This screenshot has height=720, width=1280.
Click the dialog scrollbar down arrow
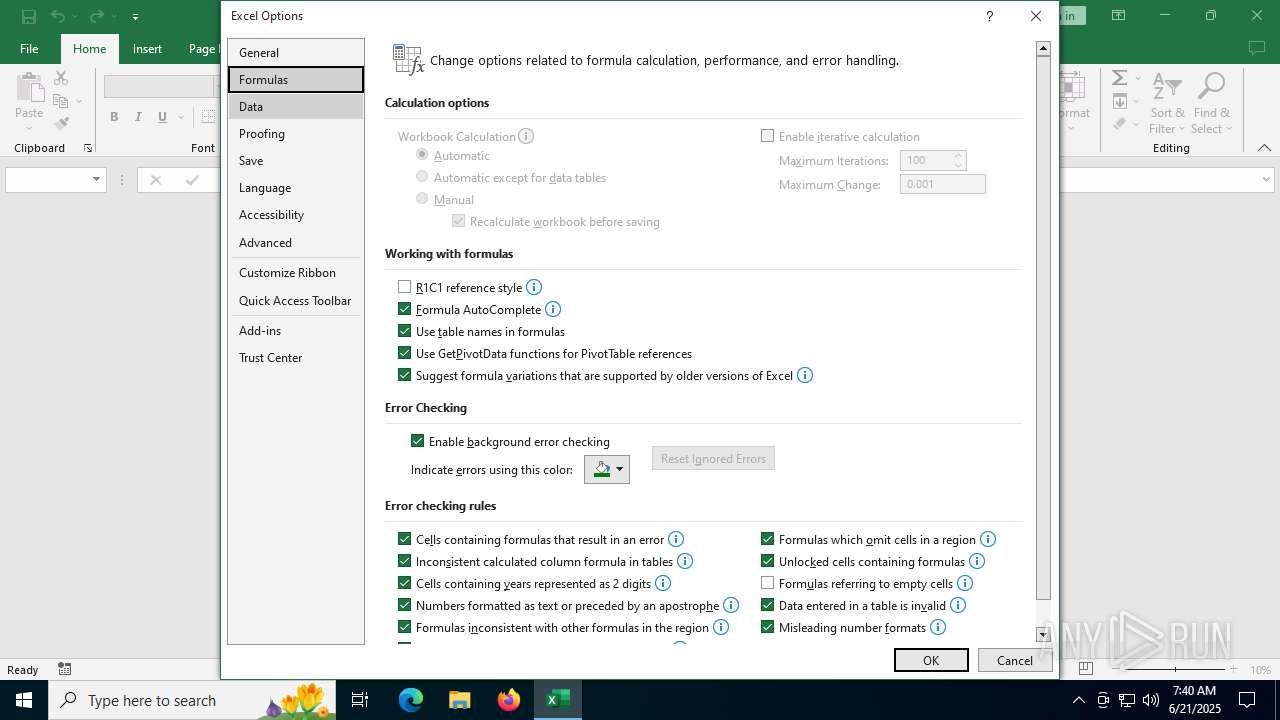point(1043,635)
